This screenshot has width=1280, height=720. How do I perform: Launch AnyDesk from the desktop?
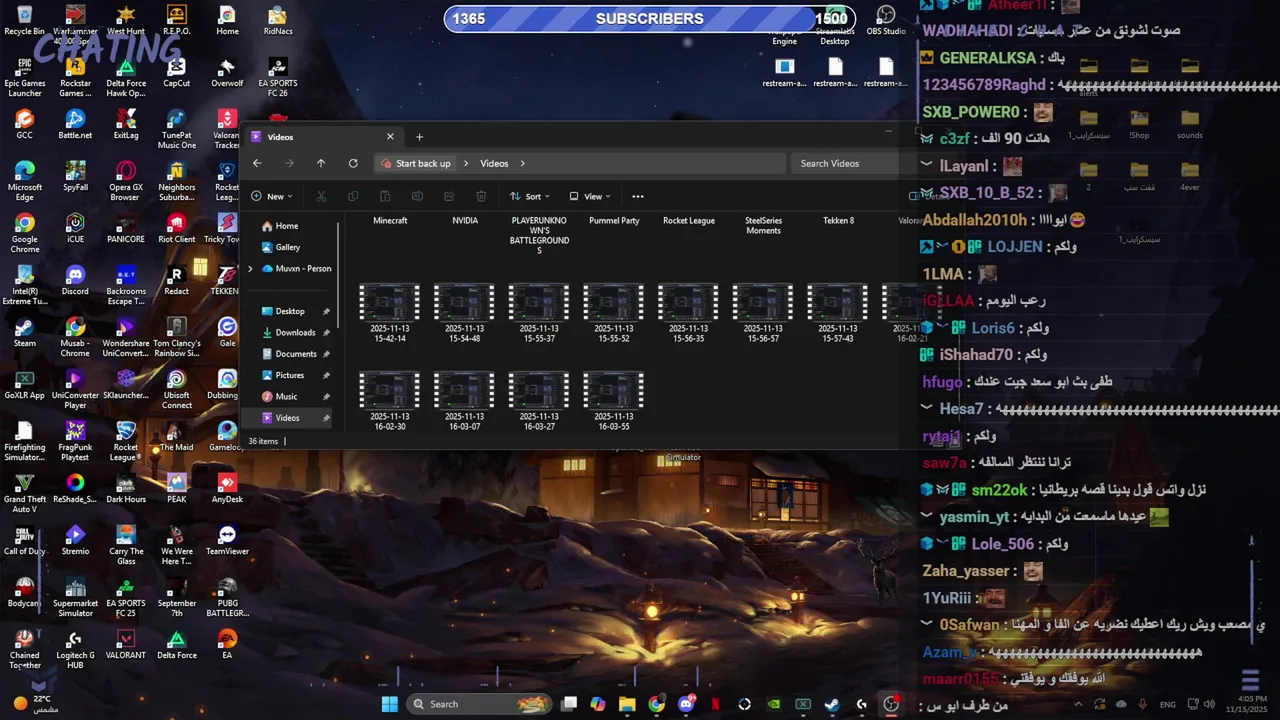(227, 488)
